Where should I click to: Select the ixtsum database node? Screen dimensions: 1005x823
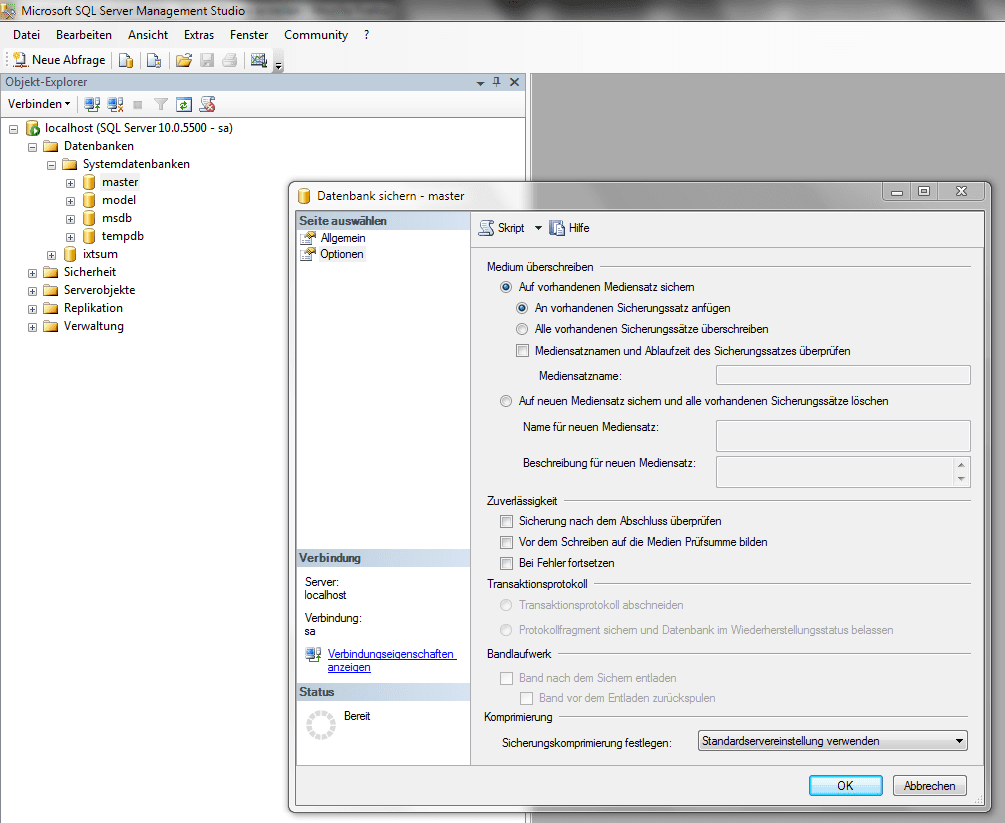pos(100,254)
